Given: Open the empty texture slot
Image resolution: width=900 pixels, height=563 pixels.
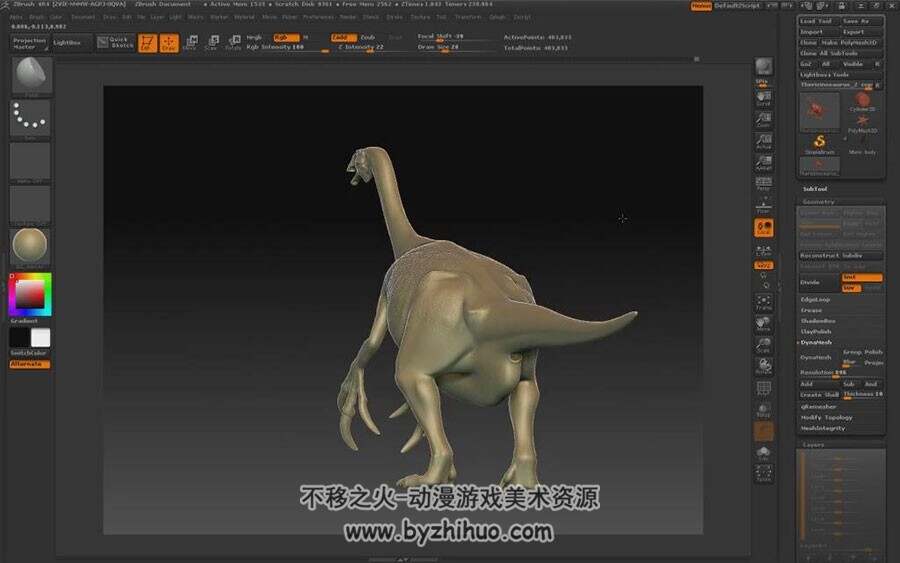Looking at the screenshot, I should pos(30,205).
